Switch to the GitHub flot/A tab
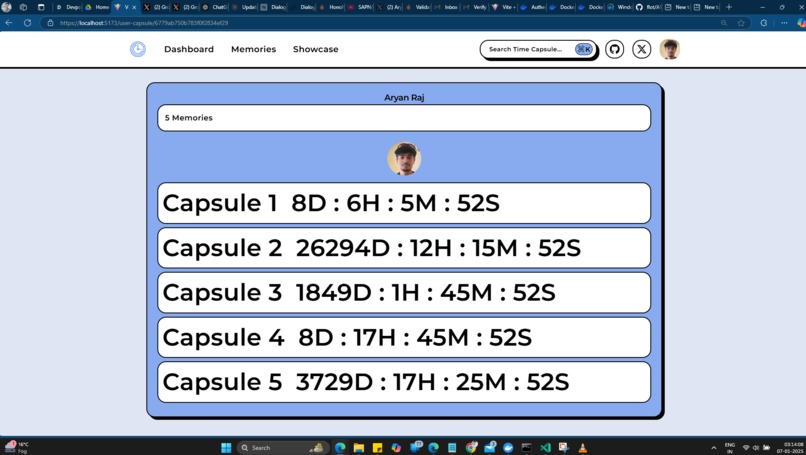The height and width of the screenshot is (455, 806). (x=649, y=7)
